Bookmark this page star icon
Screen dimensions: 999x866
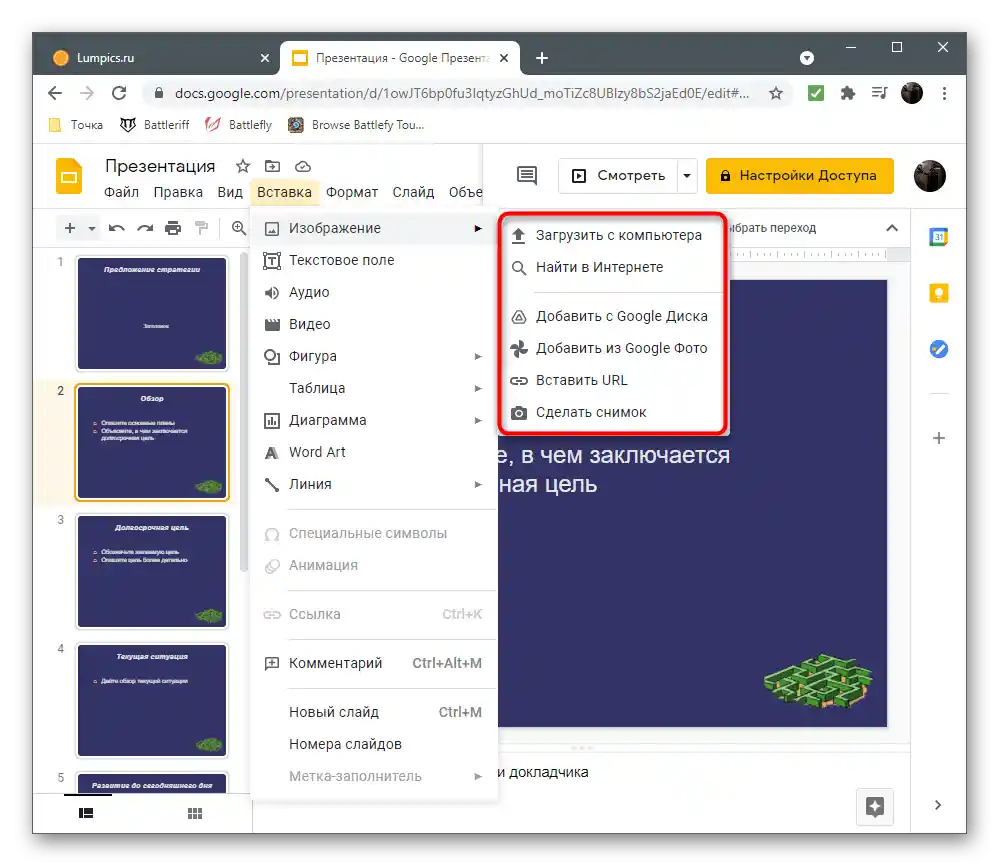click(x=775, y=94)
